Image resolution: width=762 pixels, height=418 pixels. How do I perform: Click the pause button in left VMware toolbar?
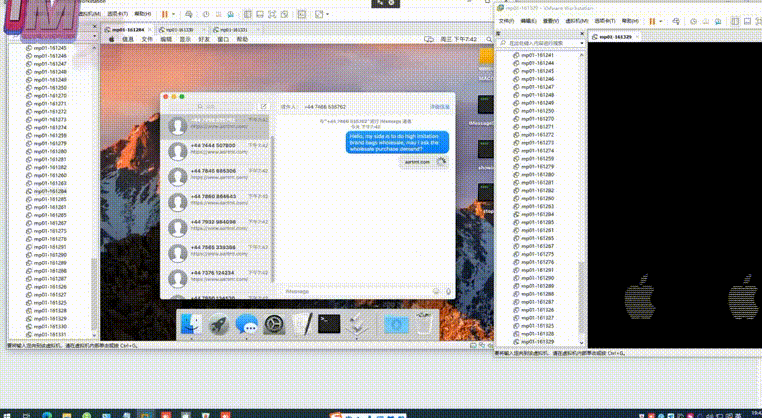(x=165, y=14)
